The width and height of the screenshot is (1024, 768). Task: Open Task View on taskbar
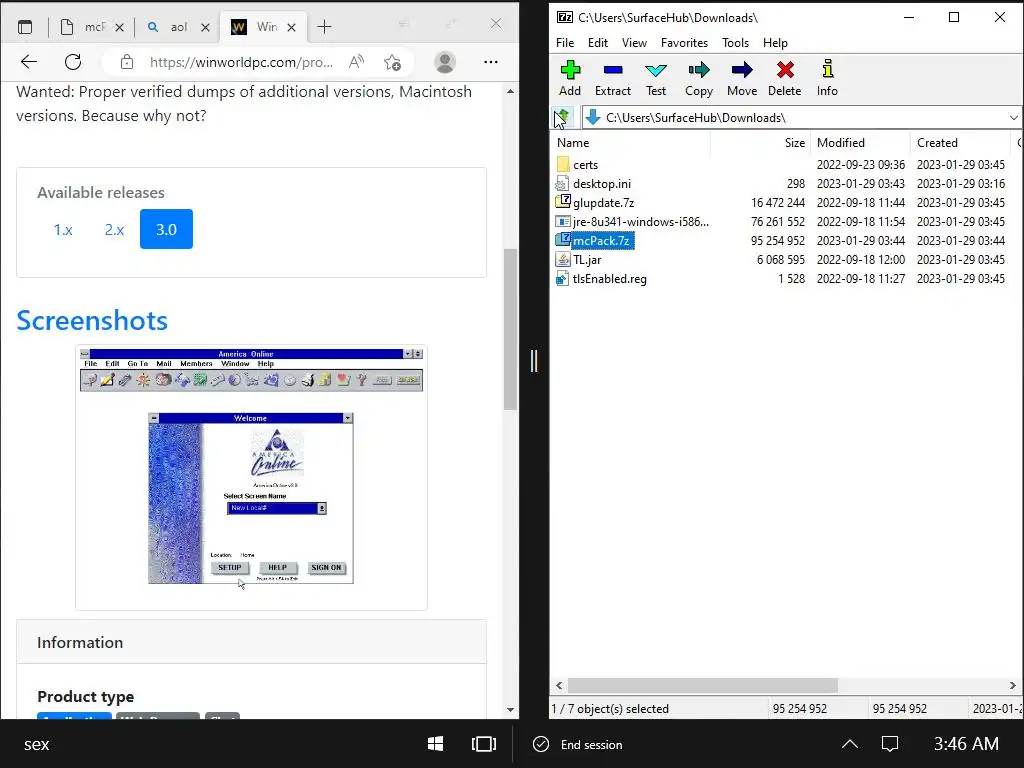[x=484, y=744]
